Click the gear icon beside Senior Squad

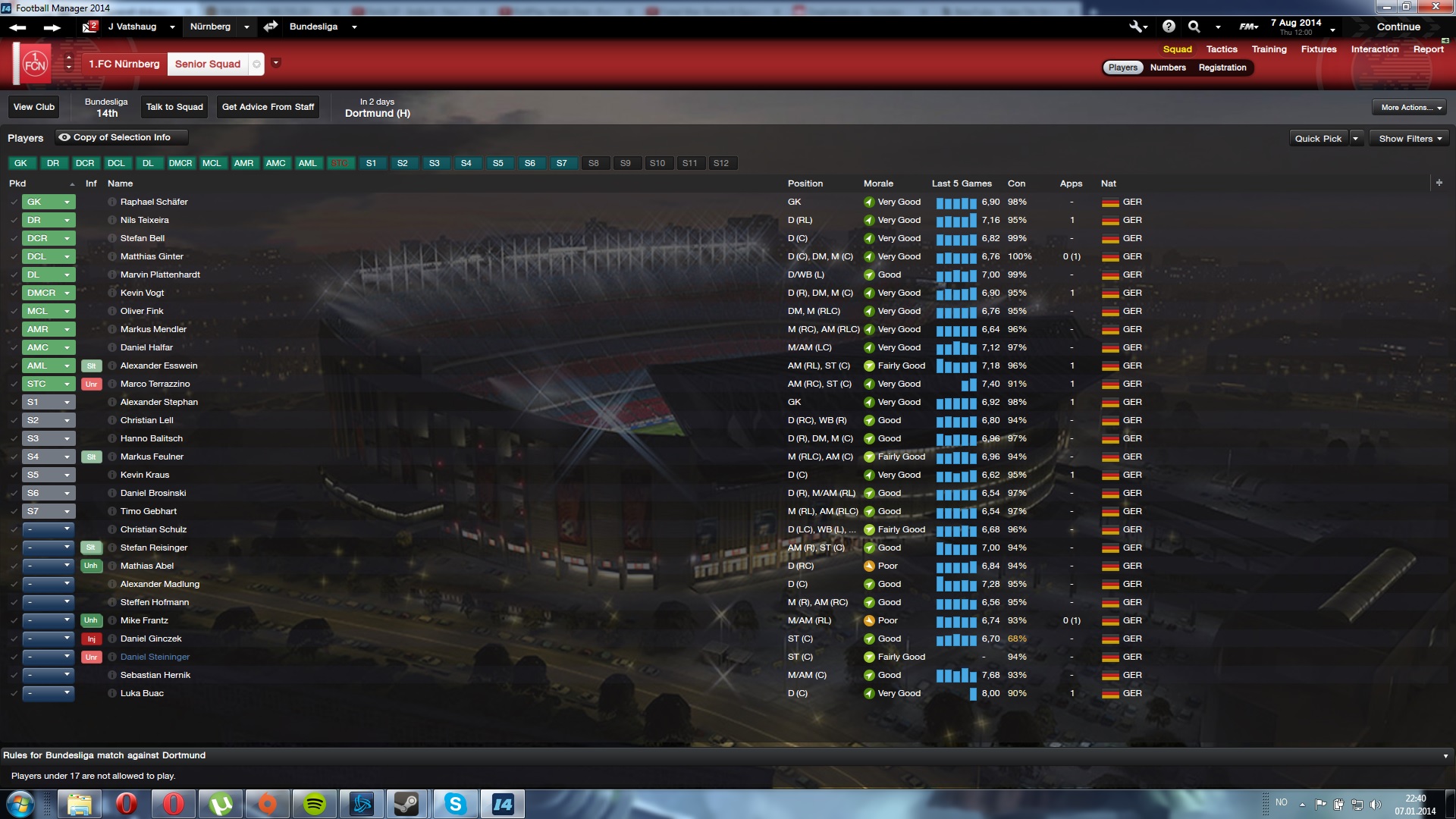click(x=256, y=64)
